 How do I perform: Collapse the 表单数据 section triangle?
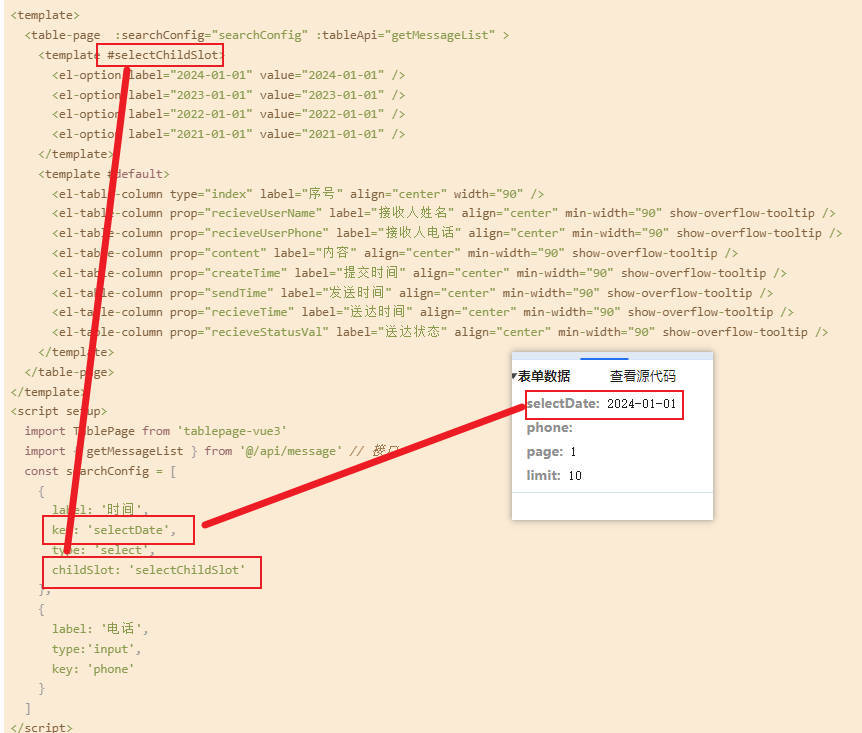coord(514,376)
